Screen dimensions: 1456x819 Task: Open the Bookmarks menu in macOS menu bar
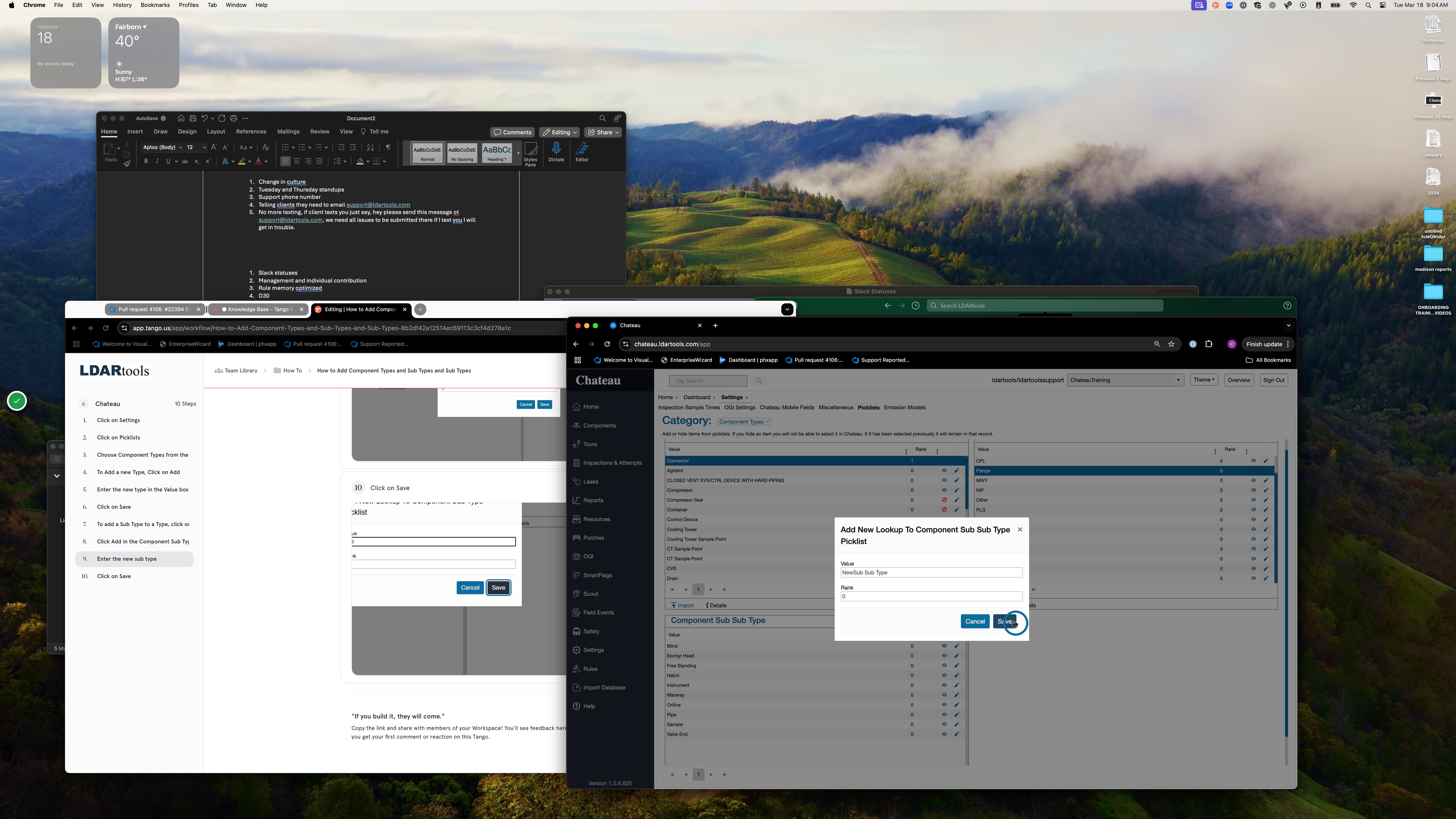click(155, 5)
